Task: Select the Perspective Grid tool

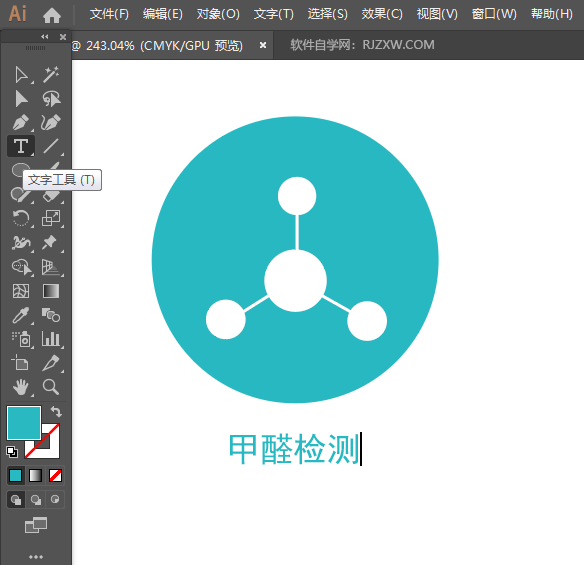Action: click(51, 267)
